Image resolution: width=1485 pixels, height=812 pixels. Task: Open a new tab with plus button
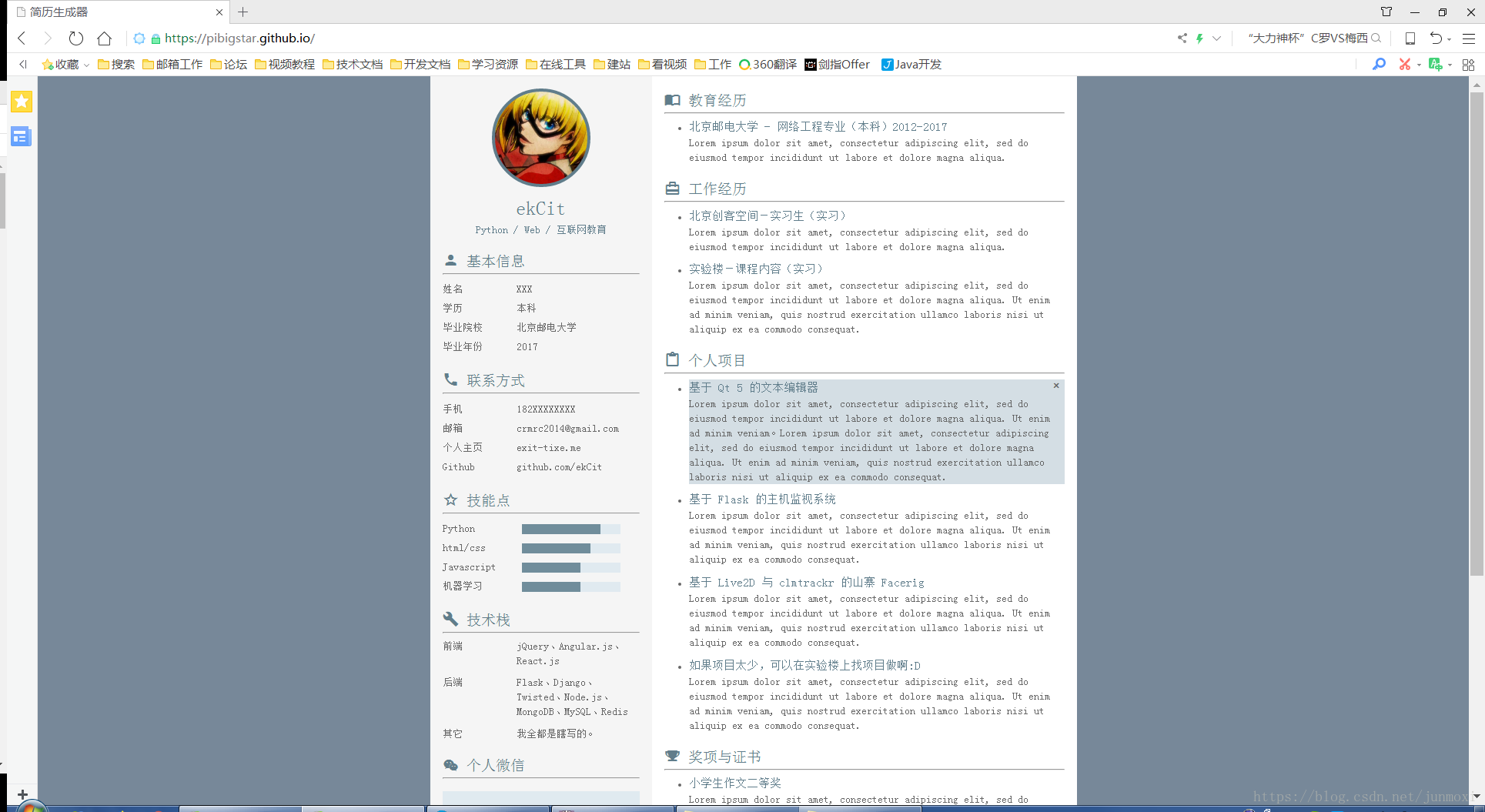[x=243, y=12]
